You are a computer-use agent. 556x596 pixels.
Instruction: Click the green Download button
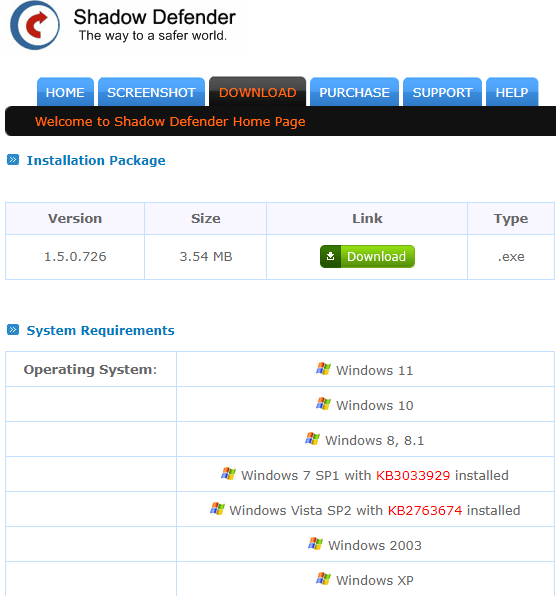coord(367,257)
